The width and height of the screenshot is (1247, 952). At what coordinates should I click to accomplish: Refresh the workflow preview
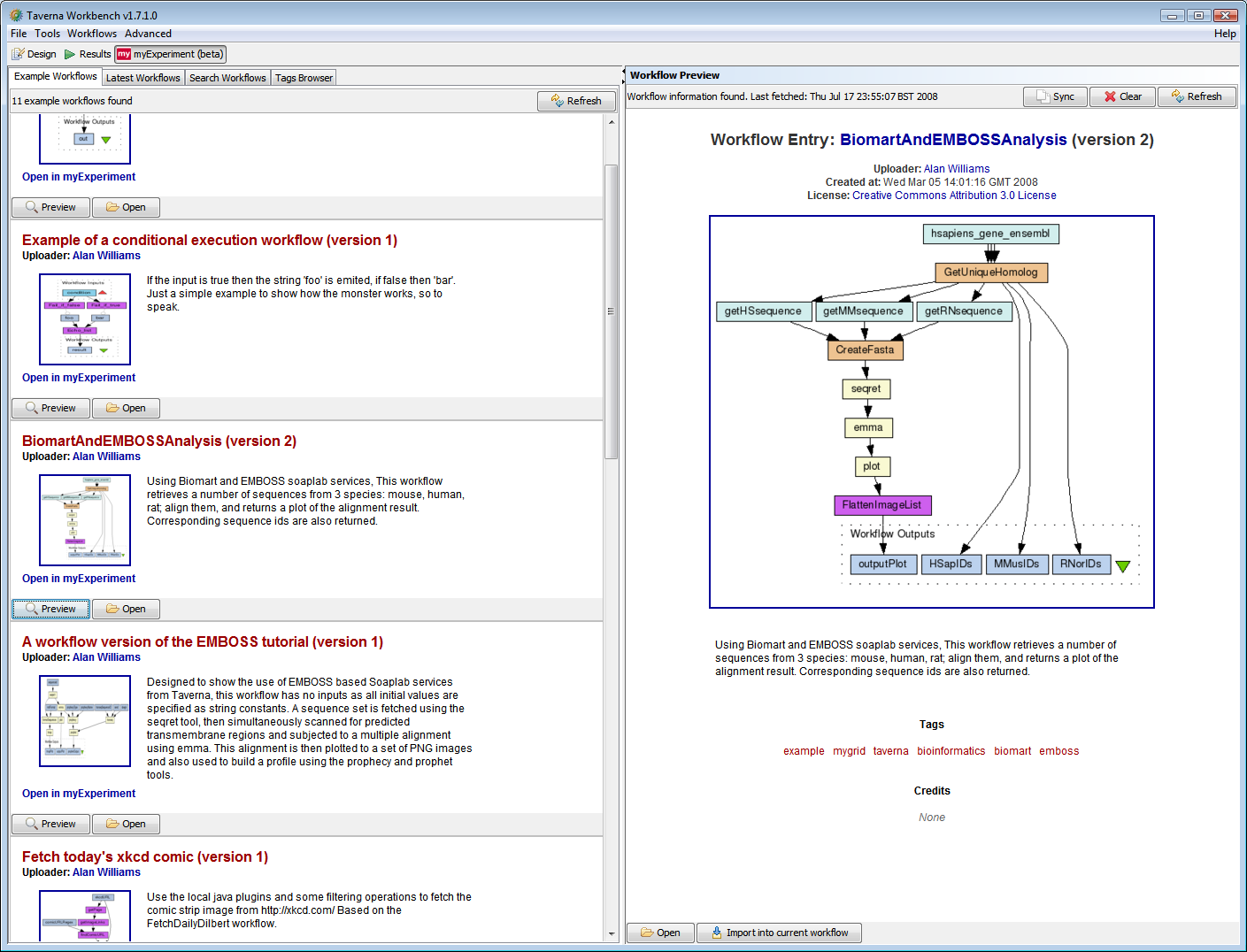tap(1197, 96)
